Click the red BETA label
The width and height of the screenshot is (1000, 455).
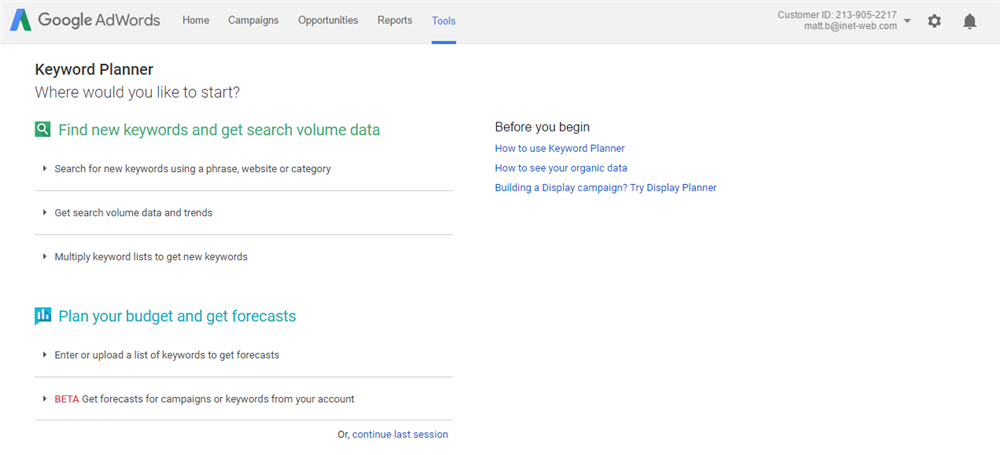point(66,399)
